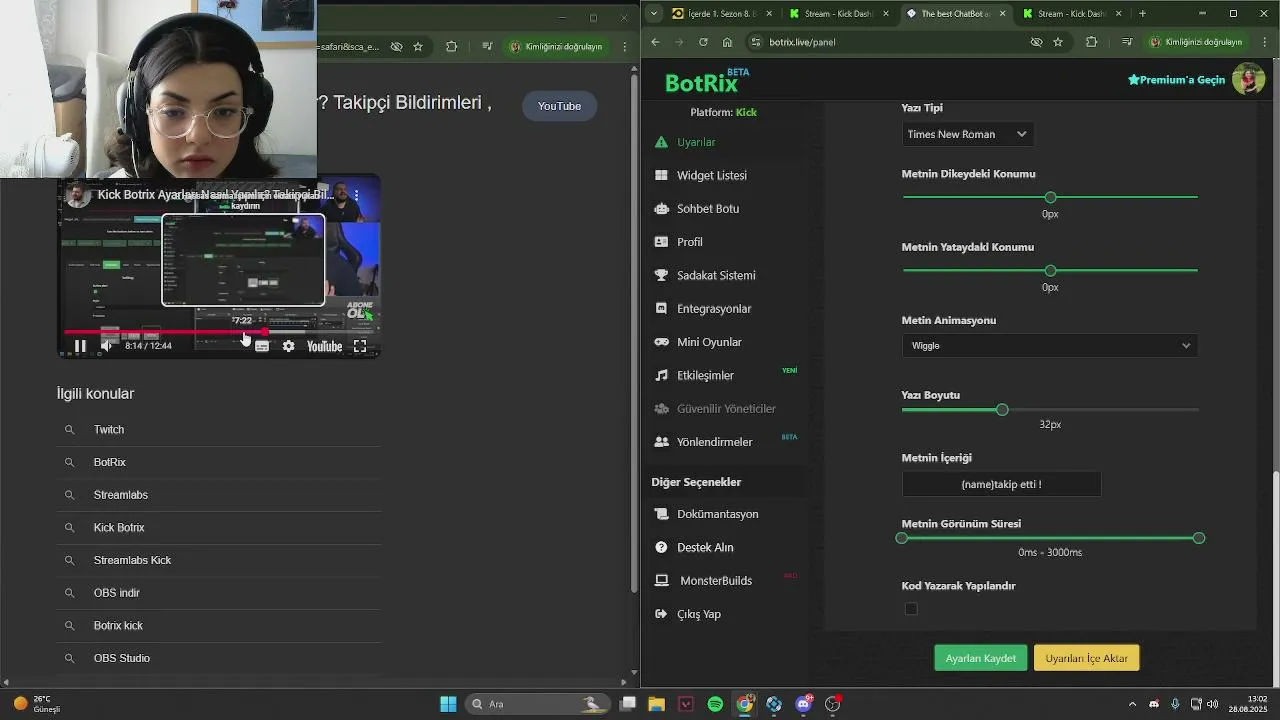Toggle subtitles on the YouTube player
1280x720 pixels.
[x=262, y=346]
